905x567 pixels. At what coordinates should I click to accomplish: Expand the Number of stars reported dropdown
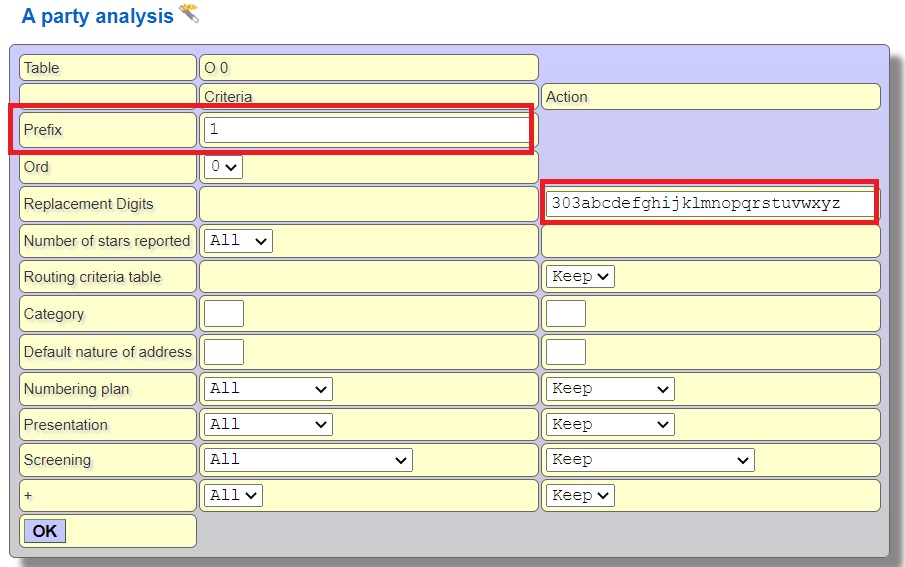click(x=238, y=241)
